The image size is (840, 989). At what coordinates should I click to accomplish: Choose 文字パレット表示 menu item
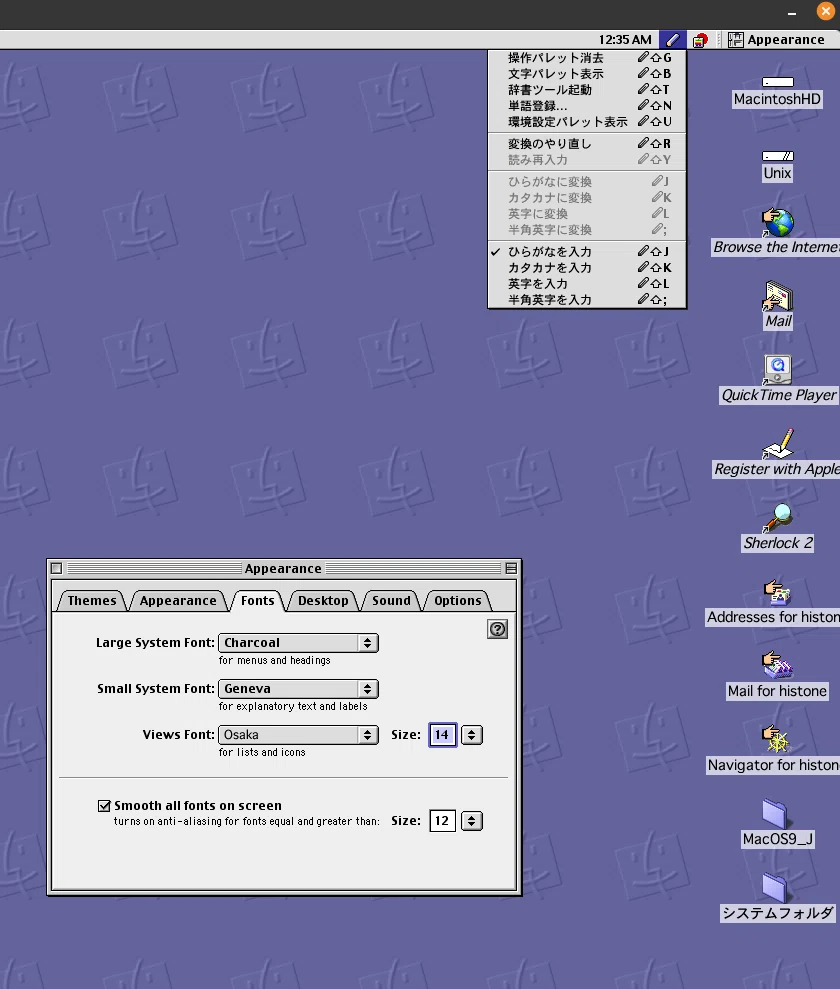pyautogui.click(x=587, y=74)
